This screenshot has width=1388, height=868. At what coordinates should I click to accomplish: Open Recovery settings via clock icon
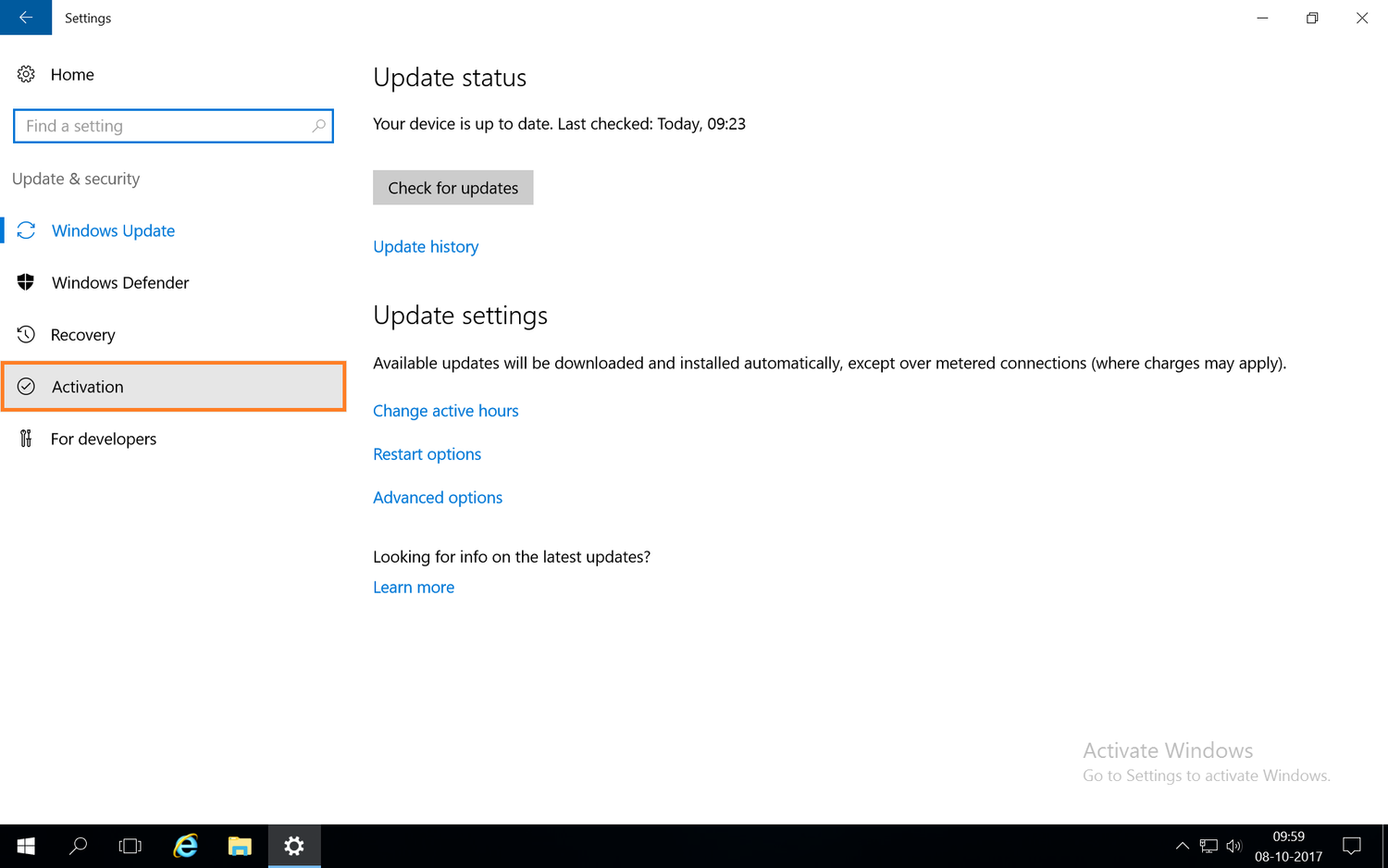pos(83,334)
